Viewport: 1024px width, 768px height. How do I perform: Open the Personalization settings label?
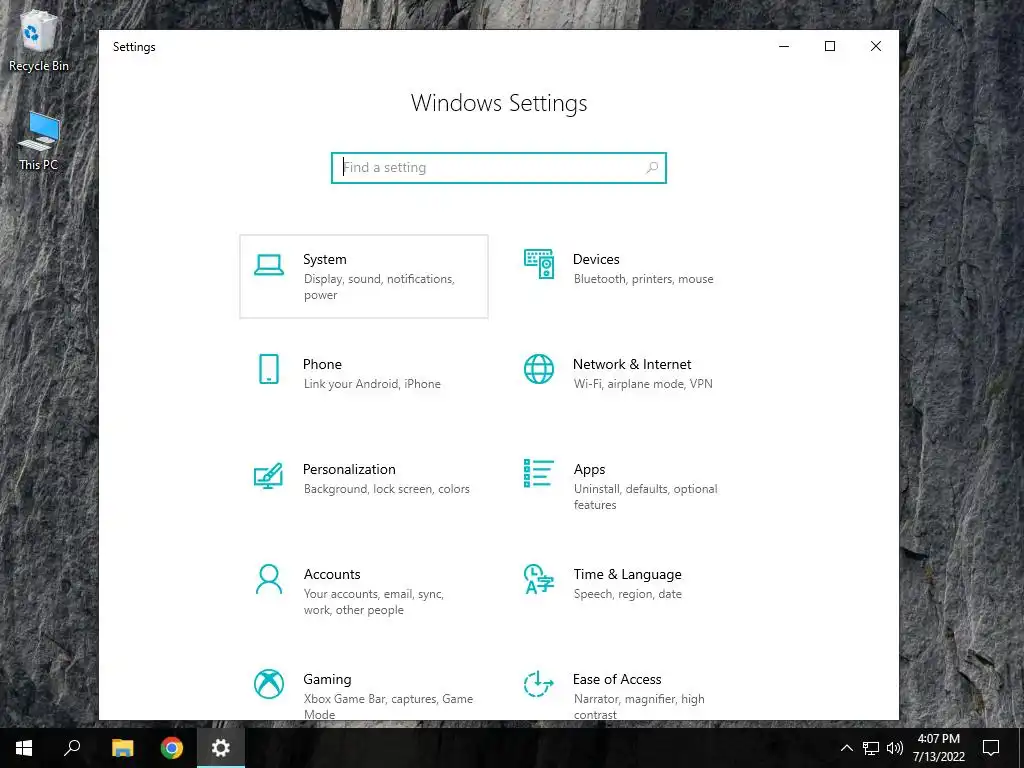tap(349, 470)
